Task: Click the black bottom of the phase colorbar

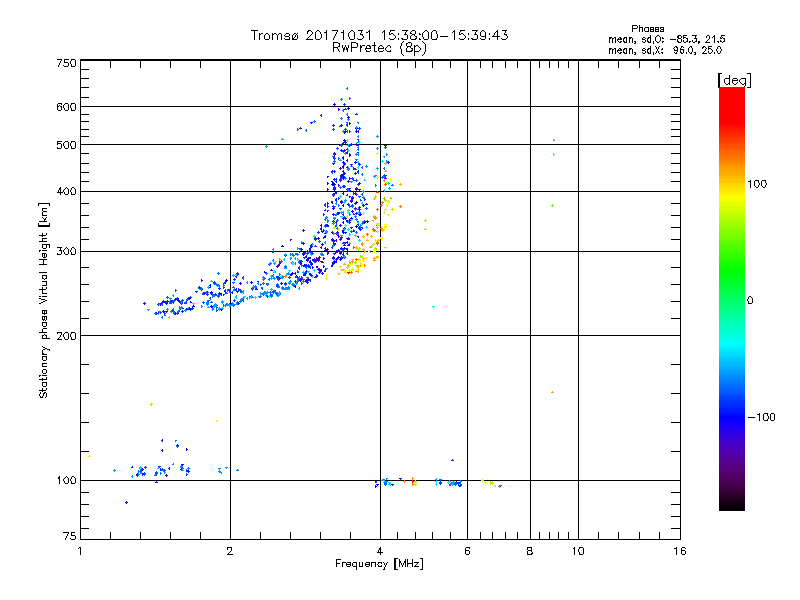Action: click(x=732, y=503)
